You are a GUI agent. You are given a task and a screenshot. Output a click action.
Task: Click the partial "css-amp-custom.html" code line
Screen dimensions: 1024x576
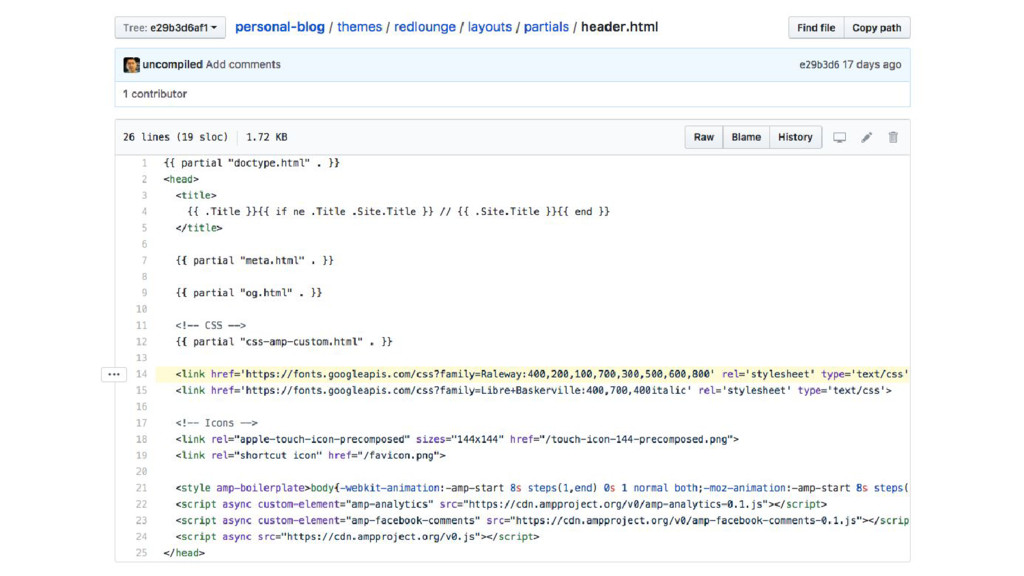(x=284, y=342)
